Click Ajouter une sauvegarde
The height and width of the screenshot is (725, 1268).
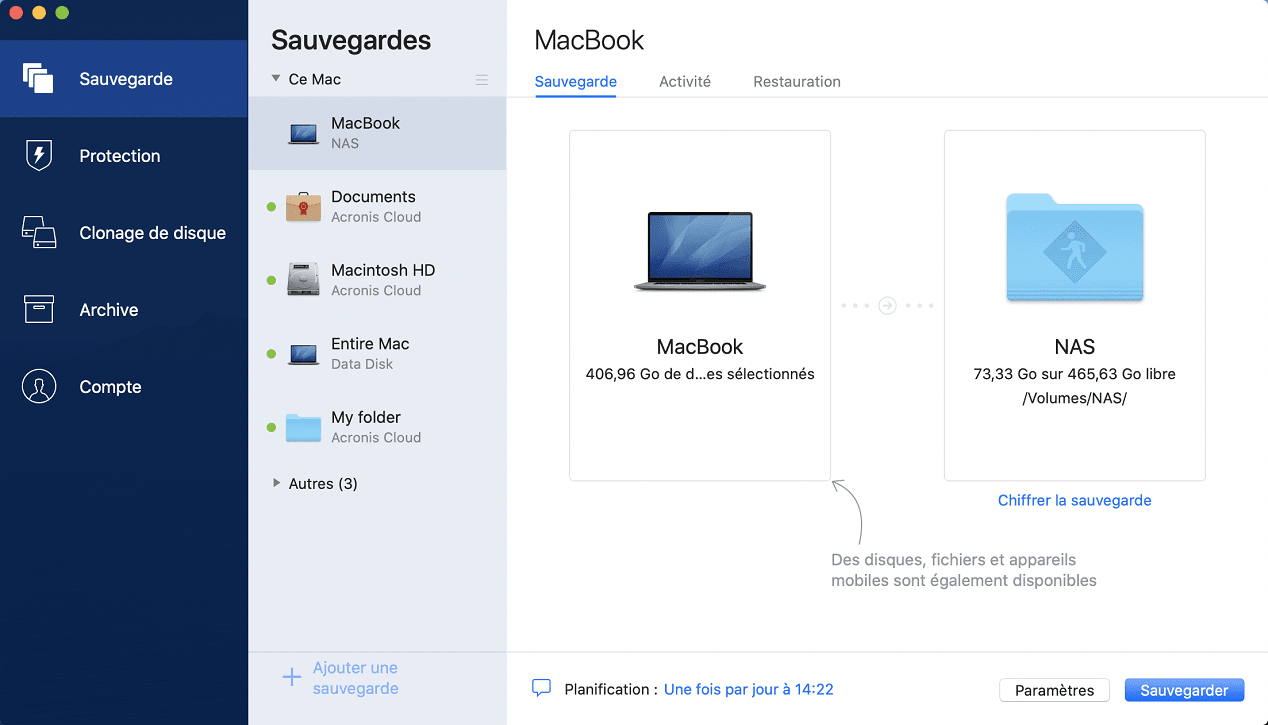(355, 678)
